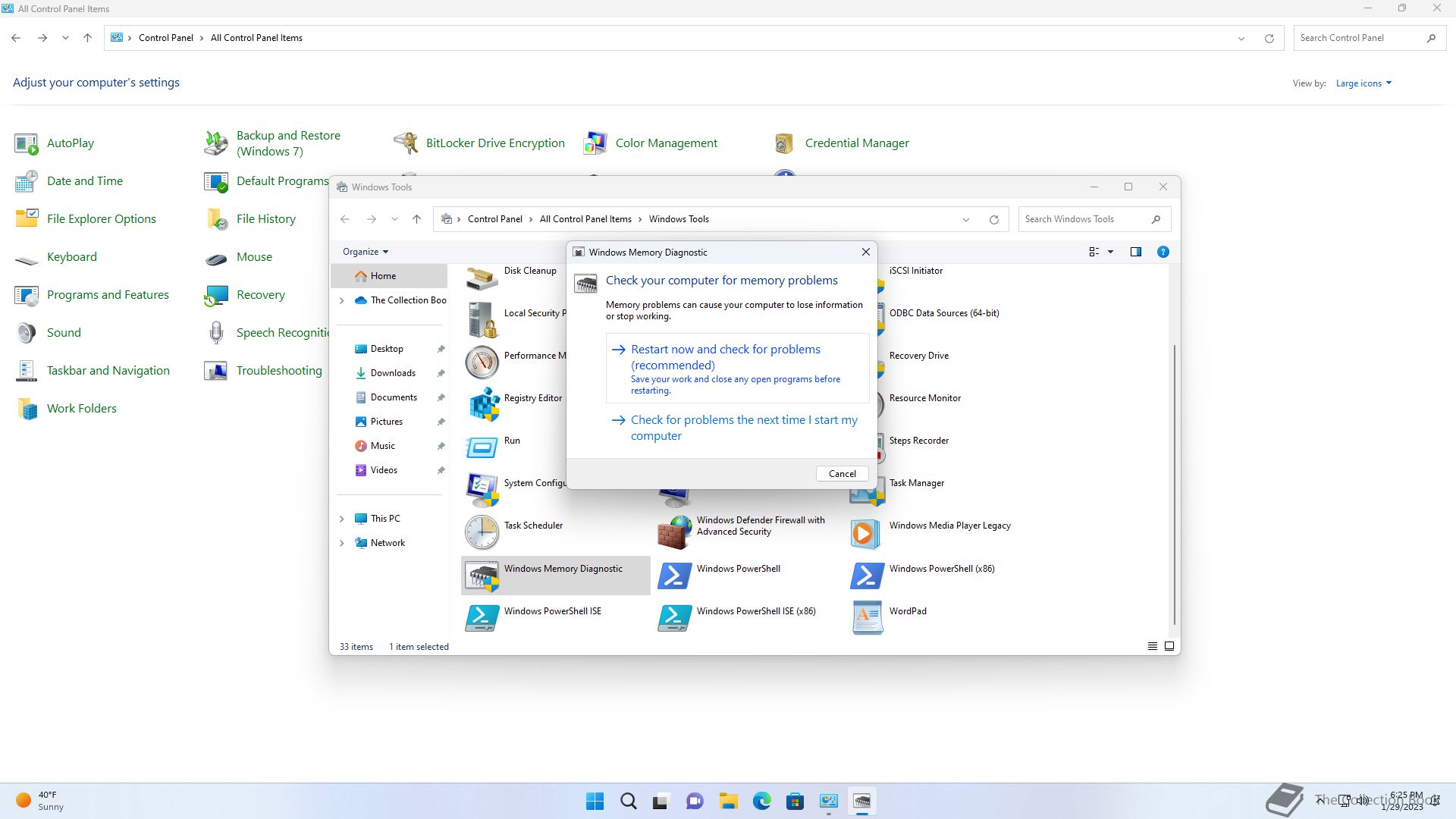Screen dimensions: 1456x819
Task: Expand This PC tree node
Action: tap(341, 519)
